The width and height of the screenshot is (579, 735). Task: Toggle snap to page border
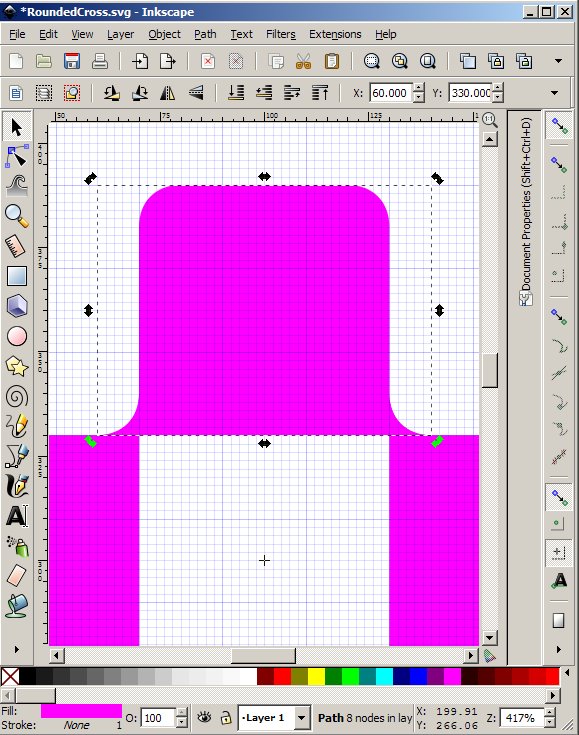click(559, 620)
